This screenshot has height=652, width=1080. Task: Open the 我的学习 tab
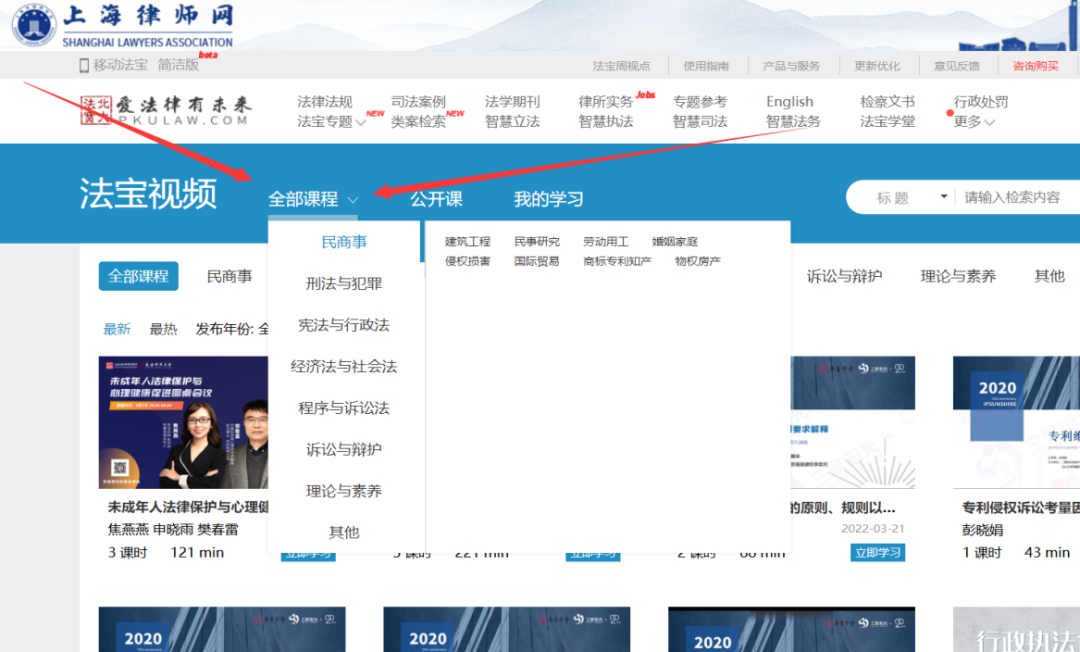coord(548,199)
